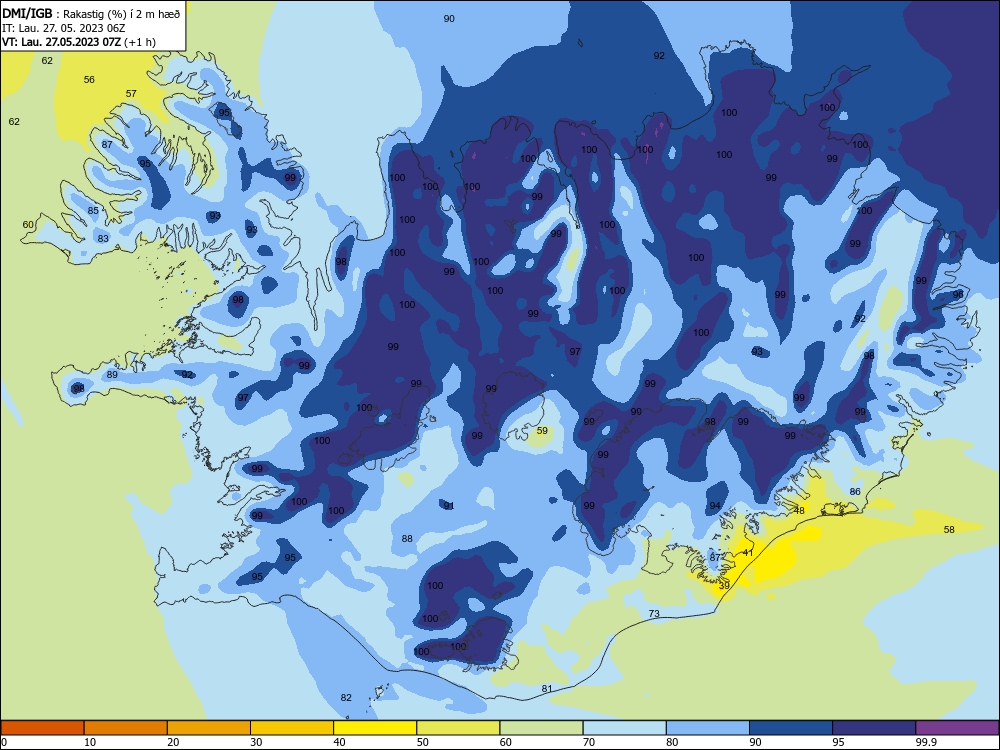Click the purple legend swatch above 99.9
This screenshot has width=1000, height=750.
coord(957,728)
